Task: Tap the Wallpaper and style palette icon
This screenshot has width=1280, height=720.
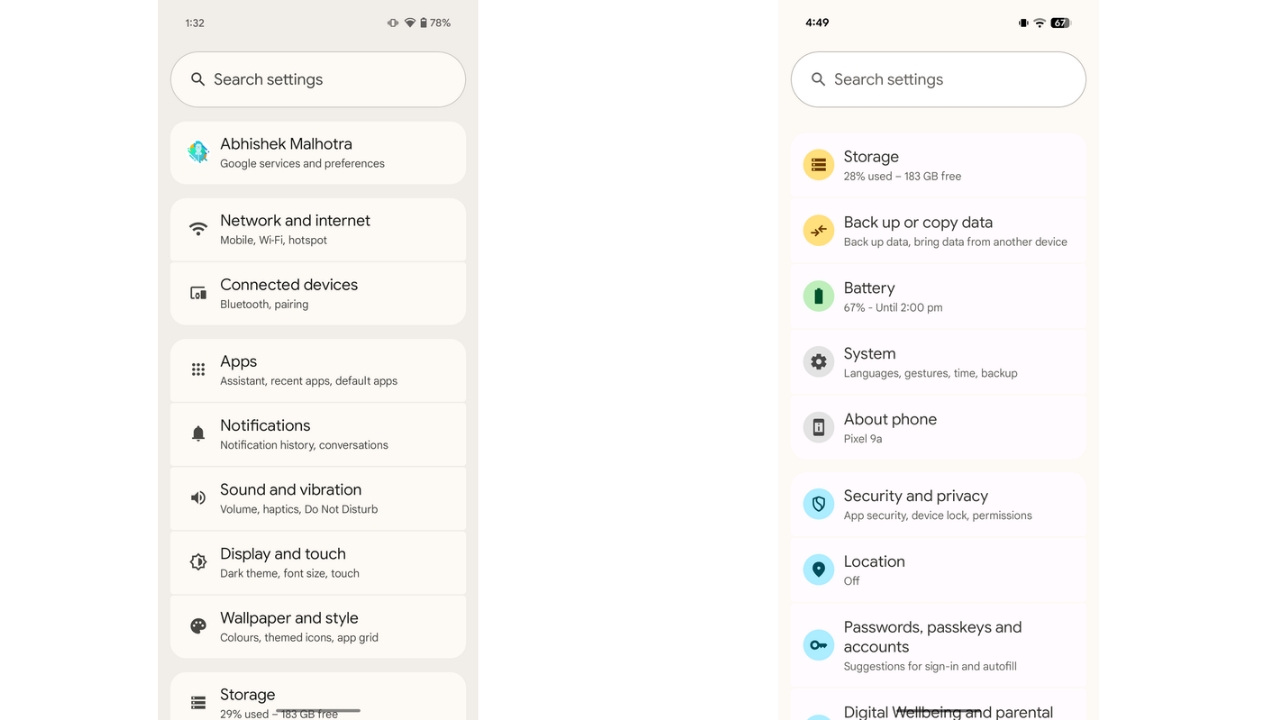Action: (198, 626)
